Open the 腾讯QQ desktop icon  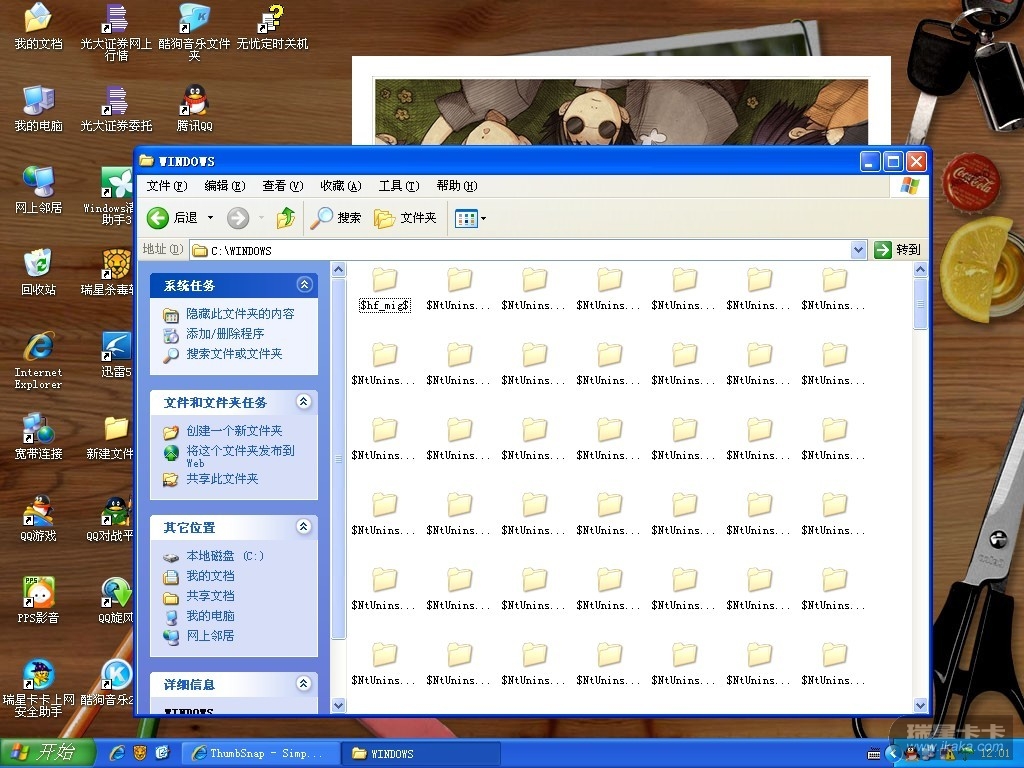point(195,106)
